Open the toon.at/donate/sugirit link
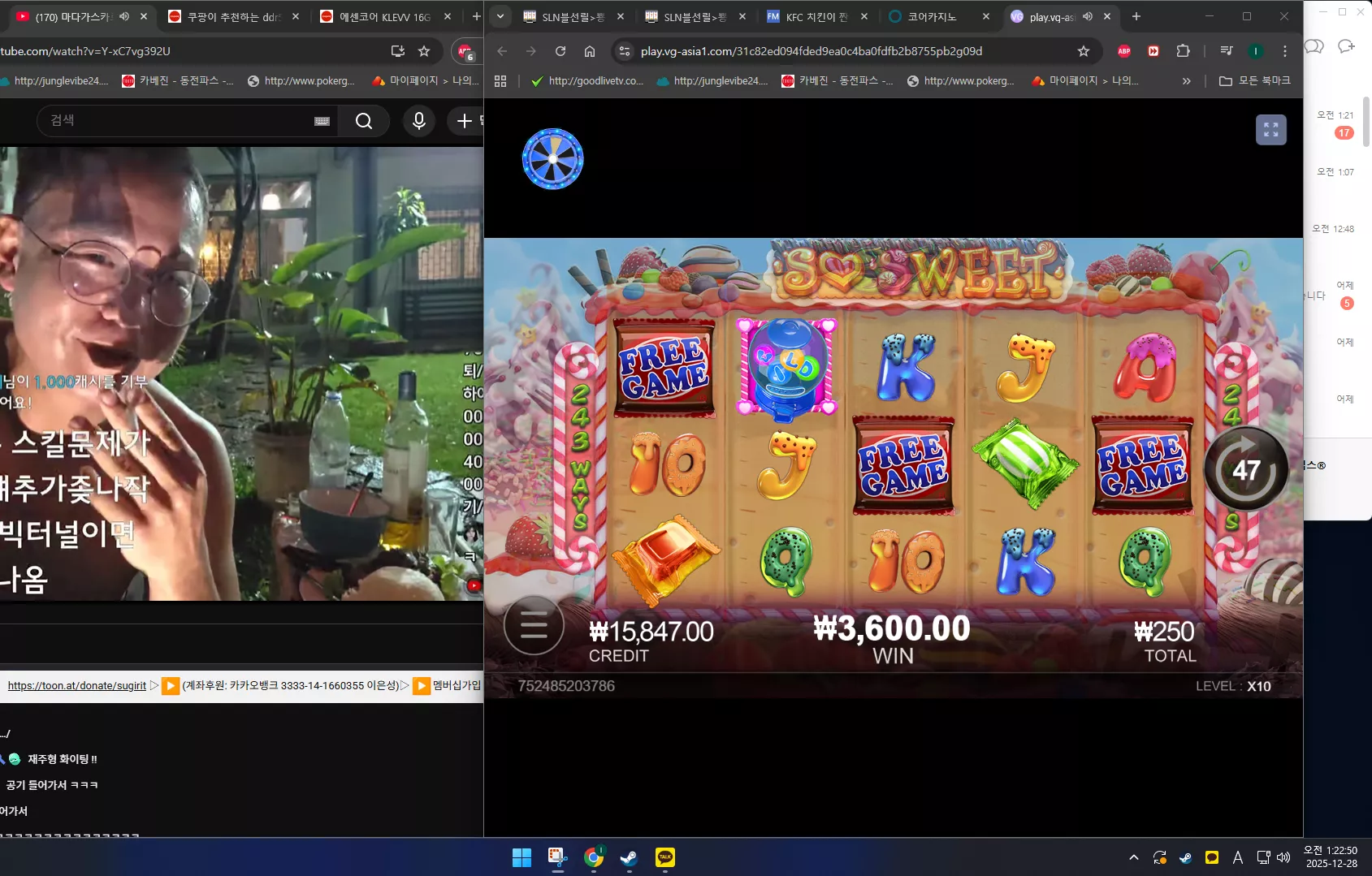This screenshot has width=1372, height=876. point(77,686)
